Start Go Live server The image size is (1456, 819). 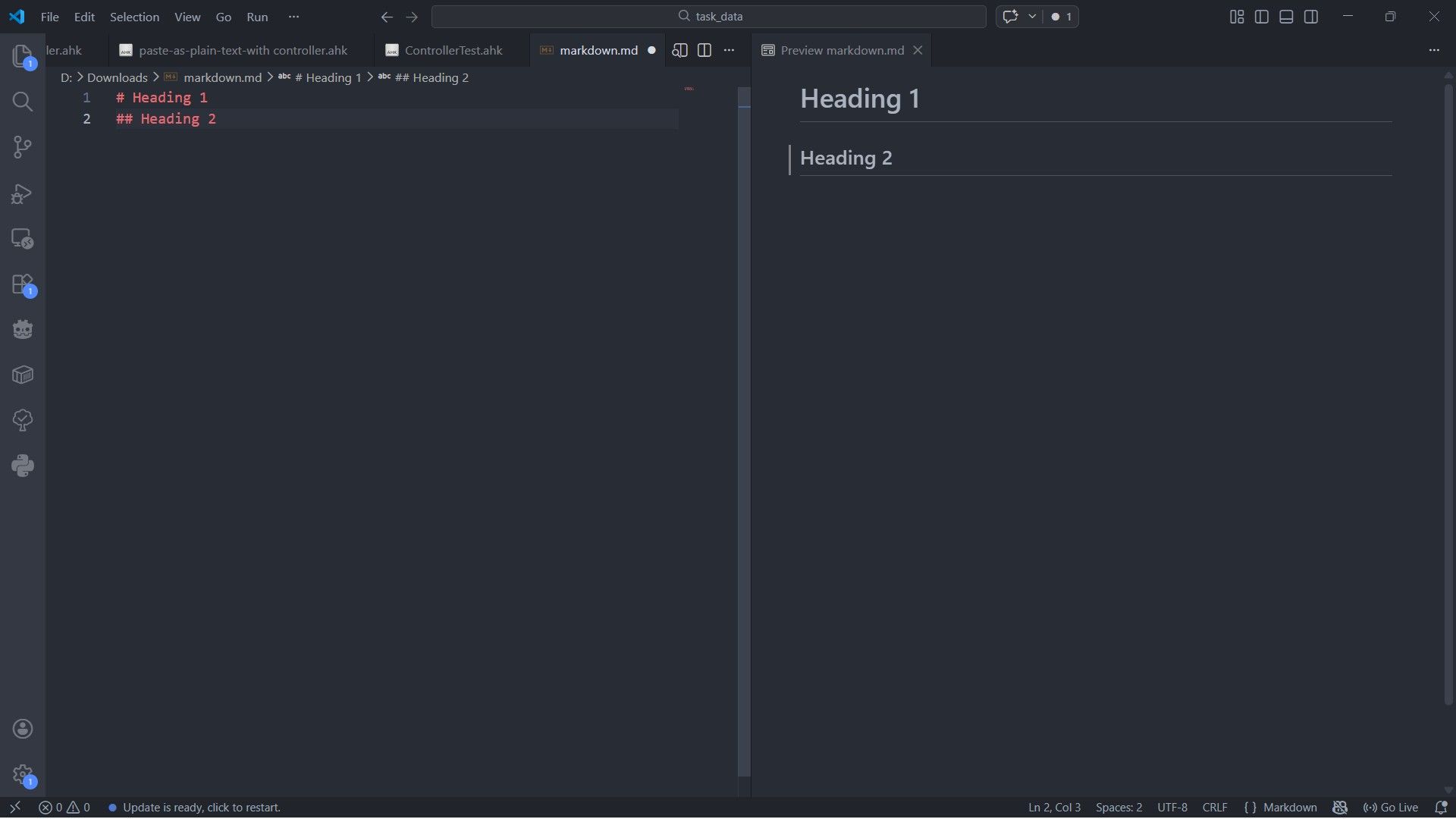coord(1390,808)
